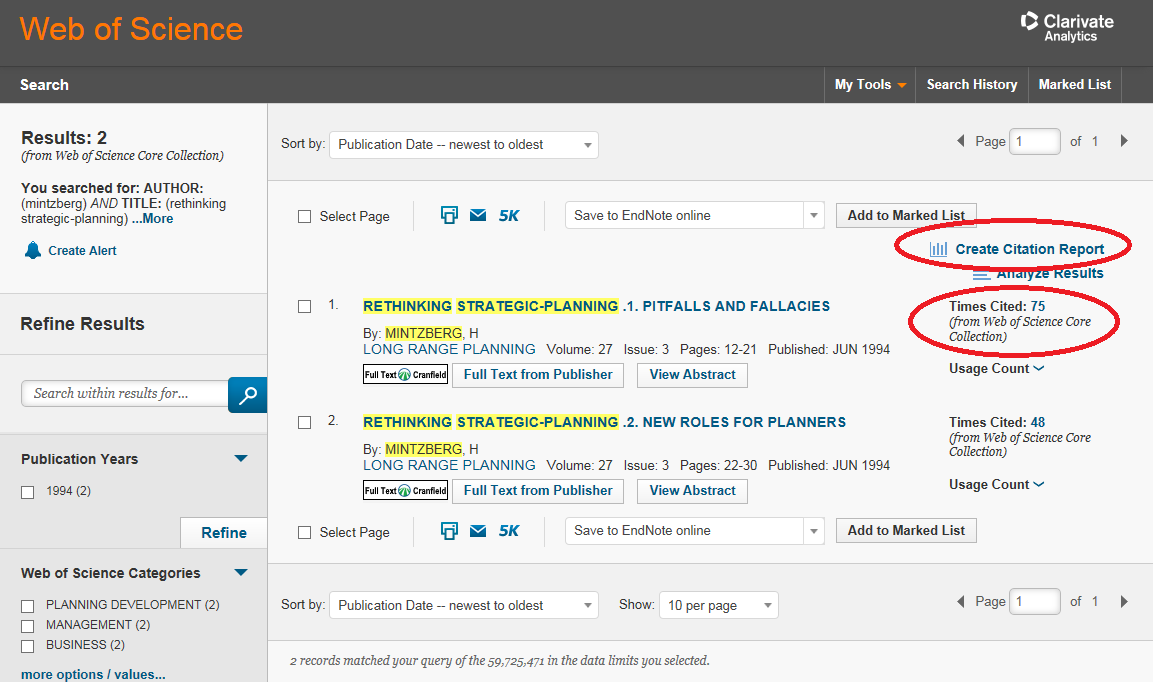Viewport: 1153px width, 682px height.
Task: Open the Save to EndNote online dropdown
Action: click(x=694, y=215)
